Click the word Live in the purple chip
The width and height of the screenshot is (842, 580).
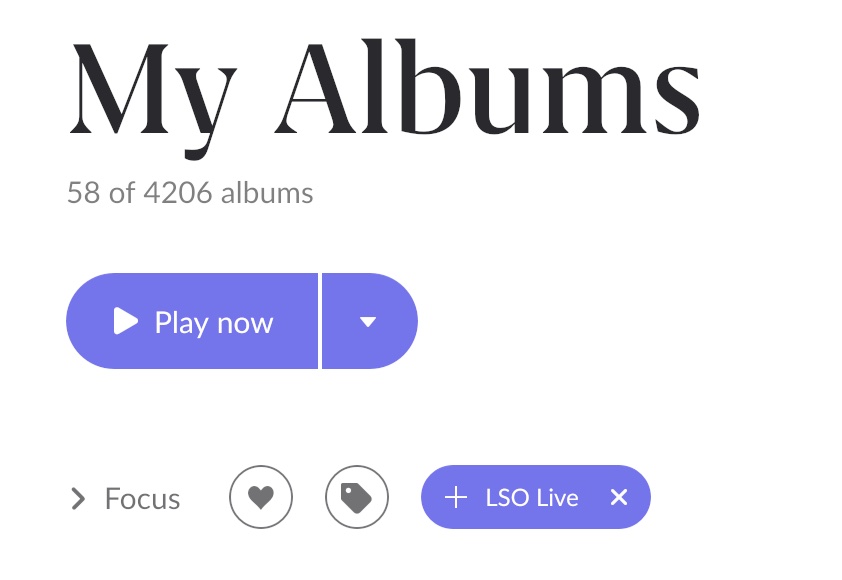pos(557,498)
